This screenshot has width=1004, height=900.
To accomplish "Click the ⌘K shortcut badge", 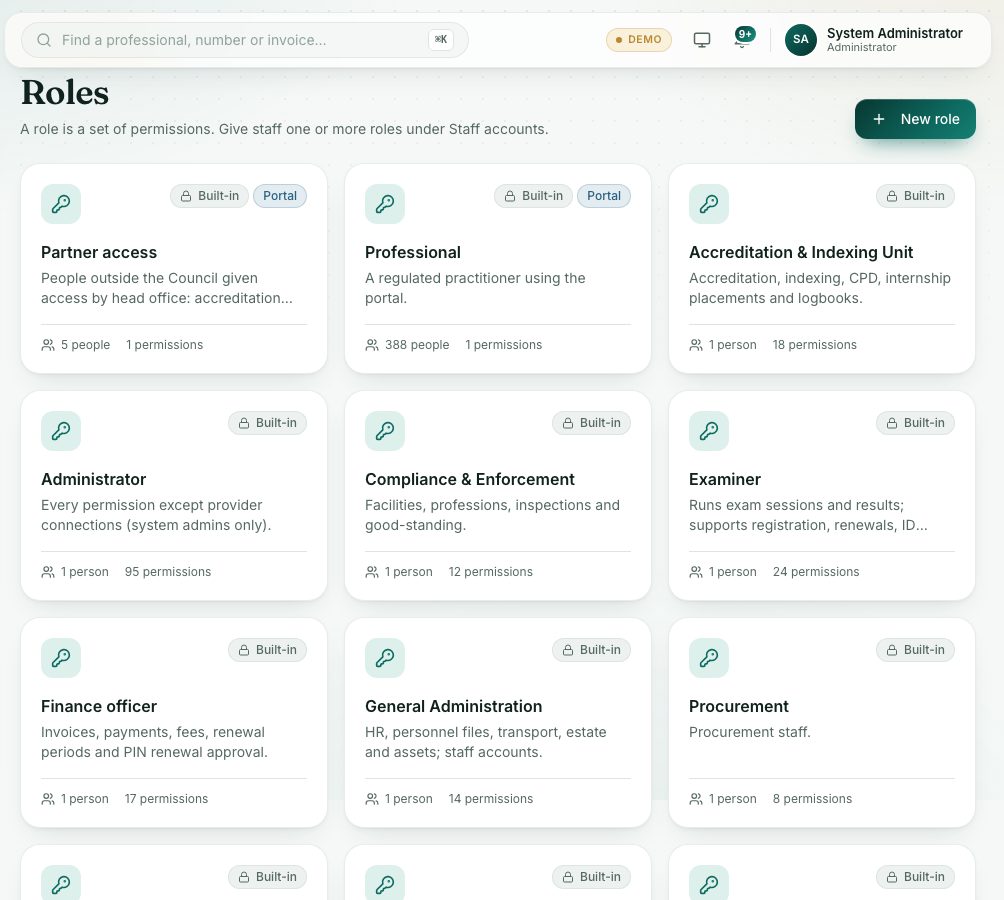I will (441, 40).
